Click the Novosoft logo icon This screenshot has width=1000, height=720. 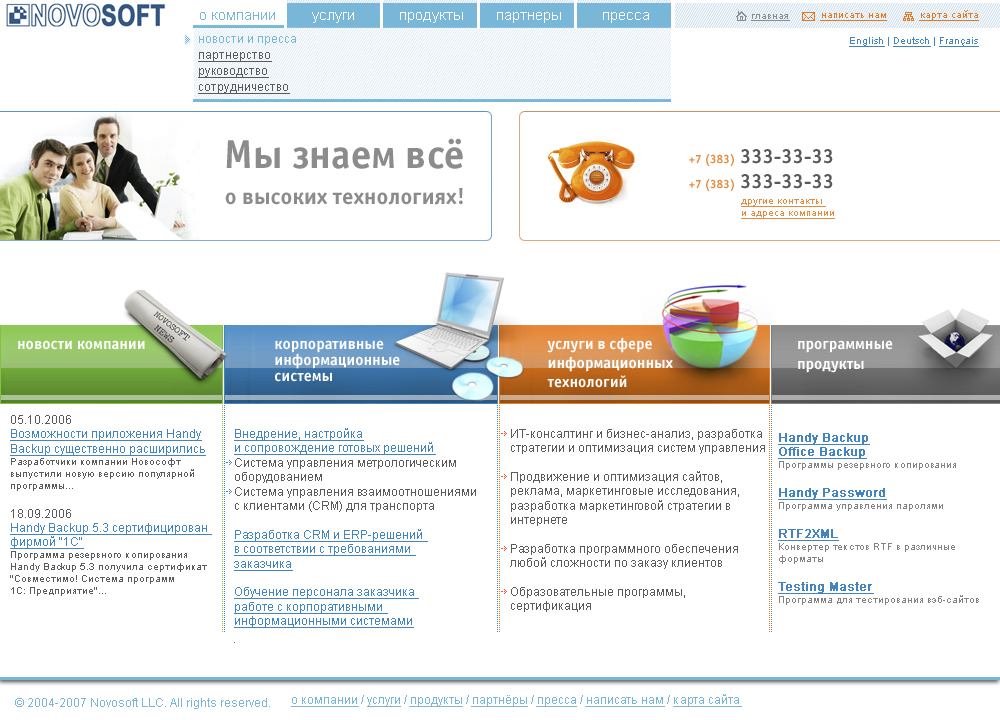16,15
